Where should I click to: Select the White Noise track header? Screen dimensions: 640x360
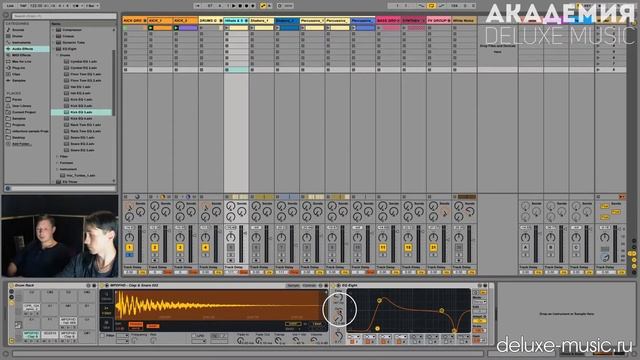tap(464, 20)
